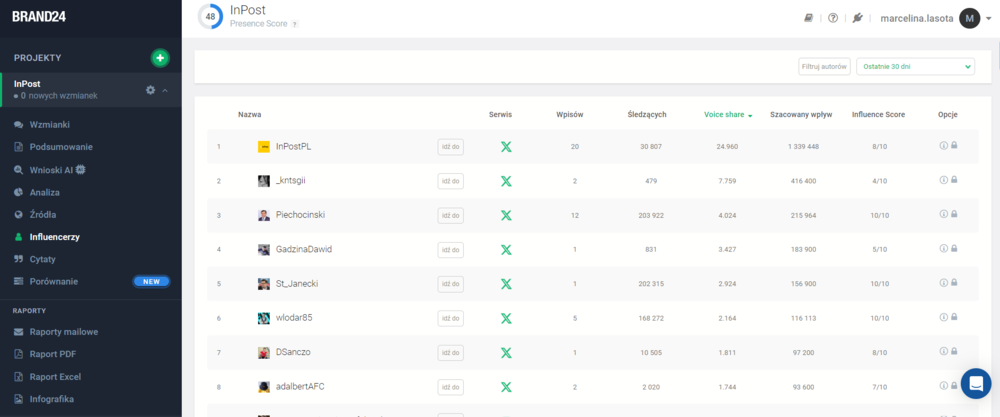This screenshot has width=1000, height=417.
Task: Click the lock icon in DSanczo row
Action: 954,351
